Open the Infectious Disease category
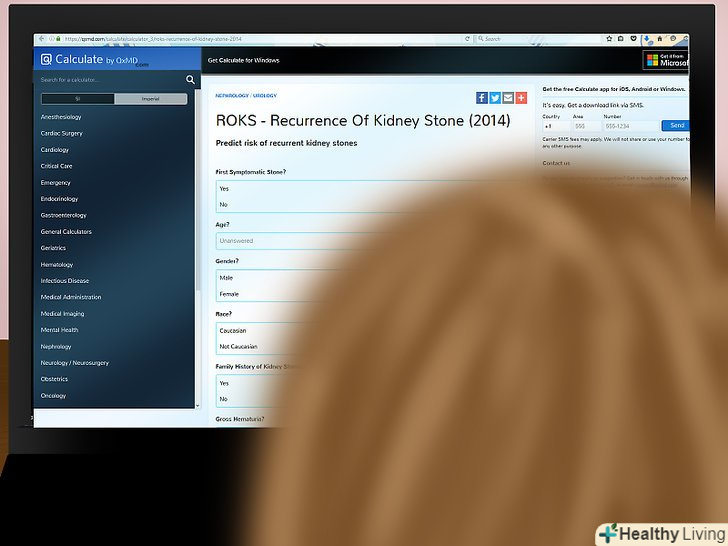The image size is (728, 546). pos(65,280)
